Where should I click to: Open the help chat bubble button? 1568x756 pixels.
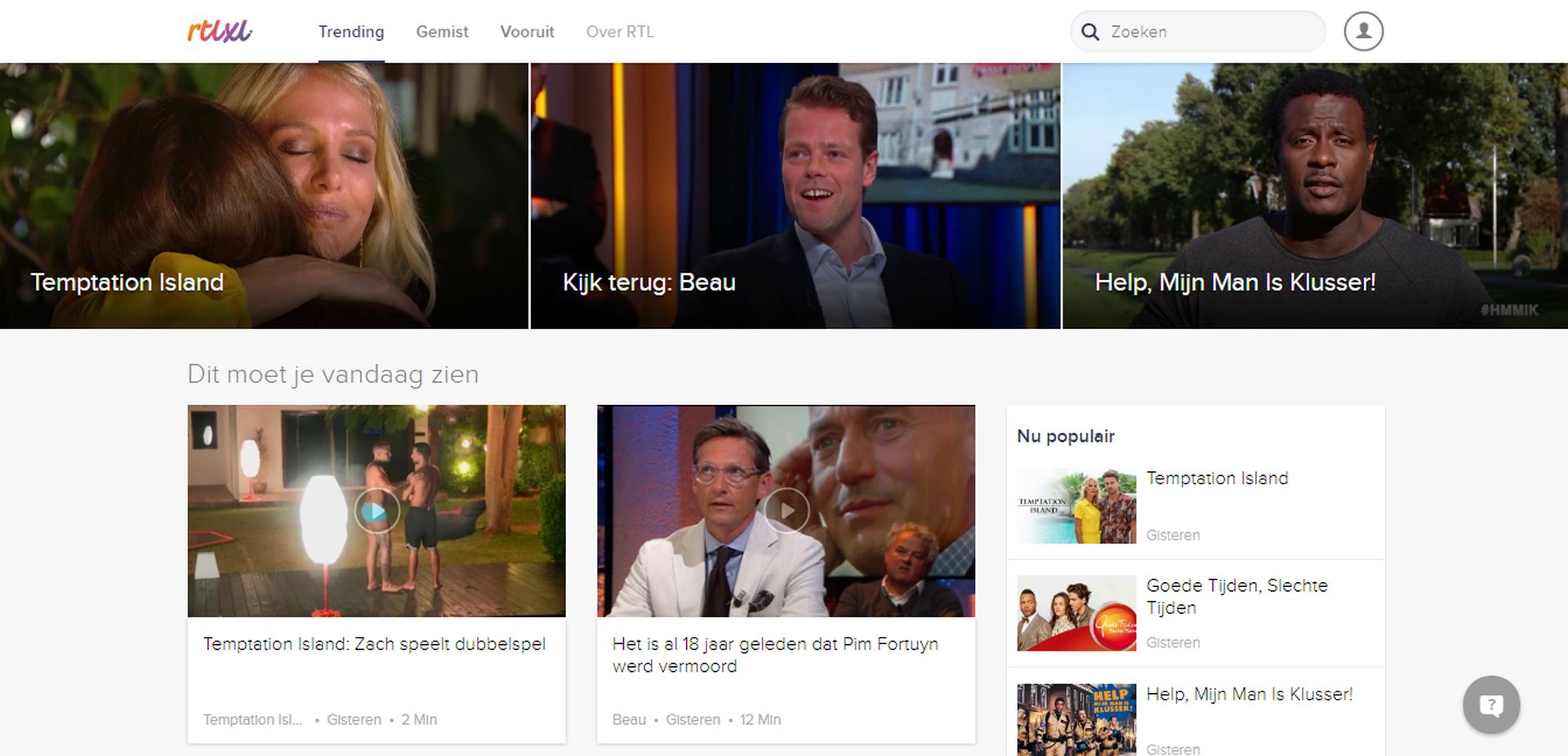[1490, 705]
